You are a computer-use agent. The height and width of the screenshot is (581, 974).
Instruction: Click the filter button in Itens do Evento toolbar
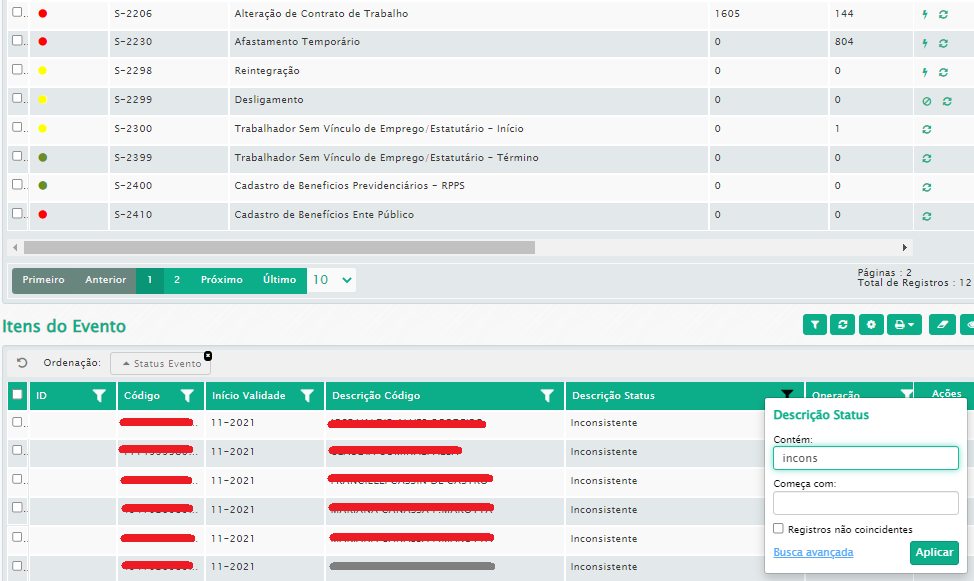pos(816,325)
